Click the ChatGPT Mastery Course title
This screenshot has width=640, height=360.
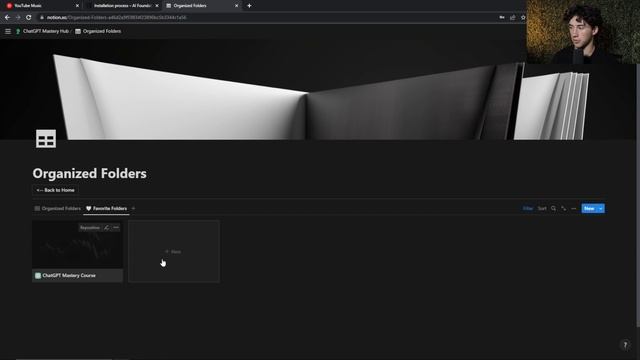point(69,276)
